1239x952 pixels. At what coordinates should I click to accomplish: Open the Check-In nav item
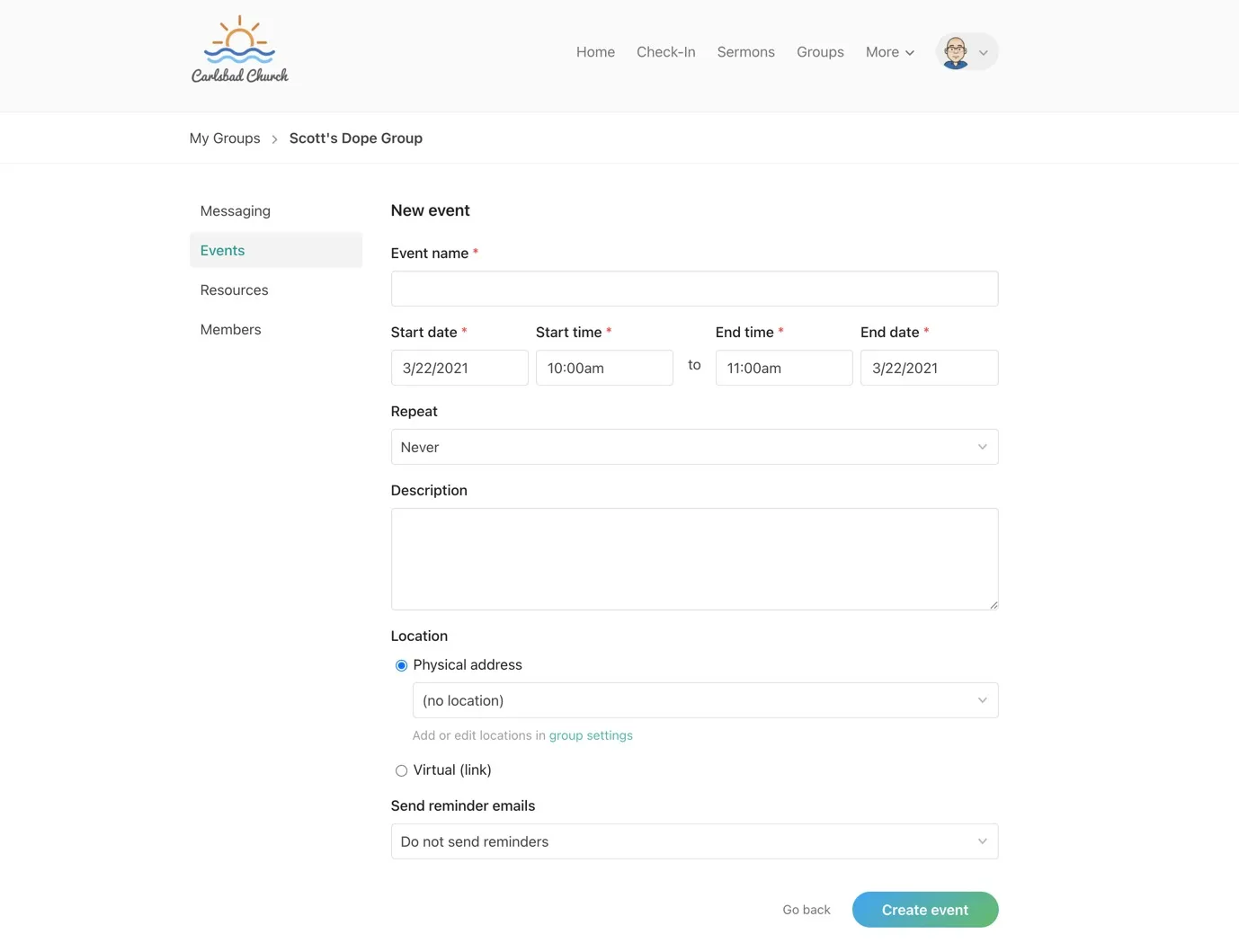pos(665,52)
